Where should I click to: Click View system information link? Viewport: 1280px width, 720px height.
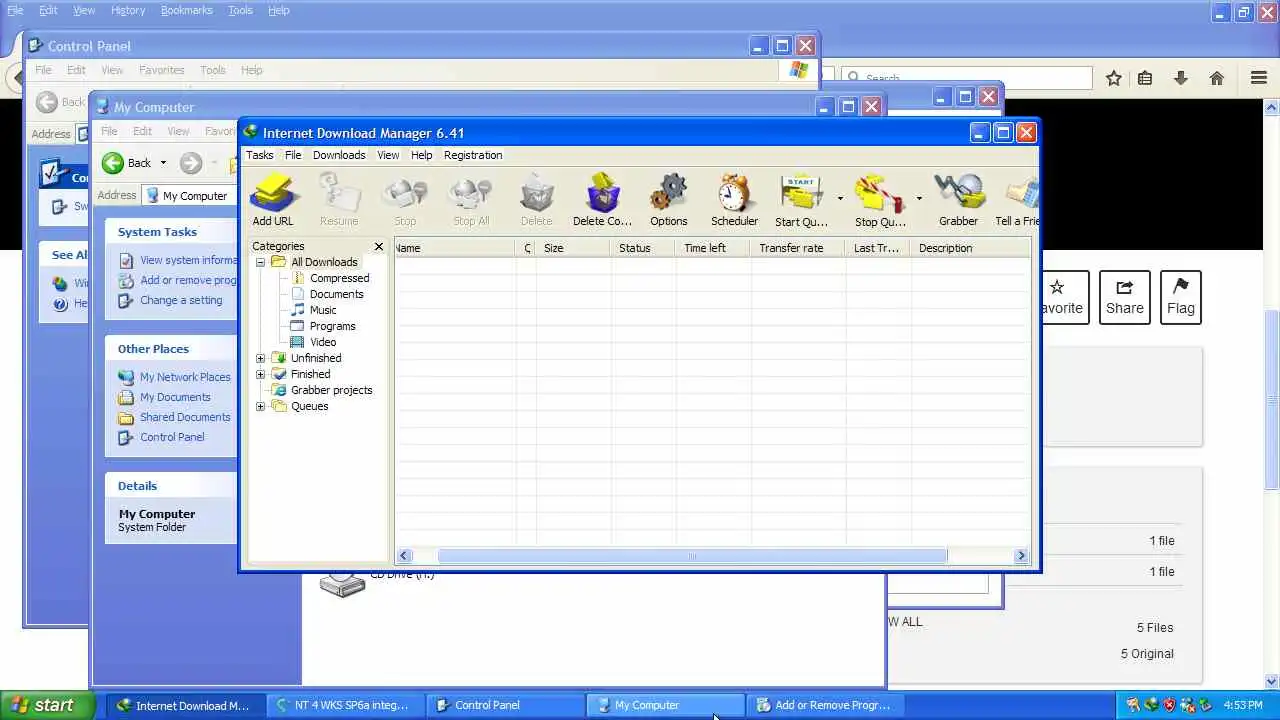[188, 260]
